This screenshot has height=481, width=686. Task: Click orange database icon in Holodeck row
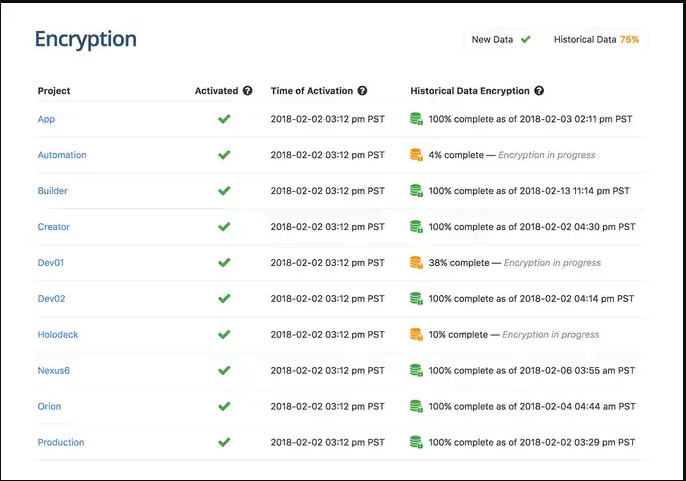pos(416,335)
